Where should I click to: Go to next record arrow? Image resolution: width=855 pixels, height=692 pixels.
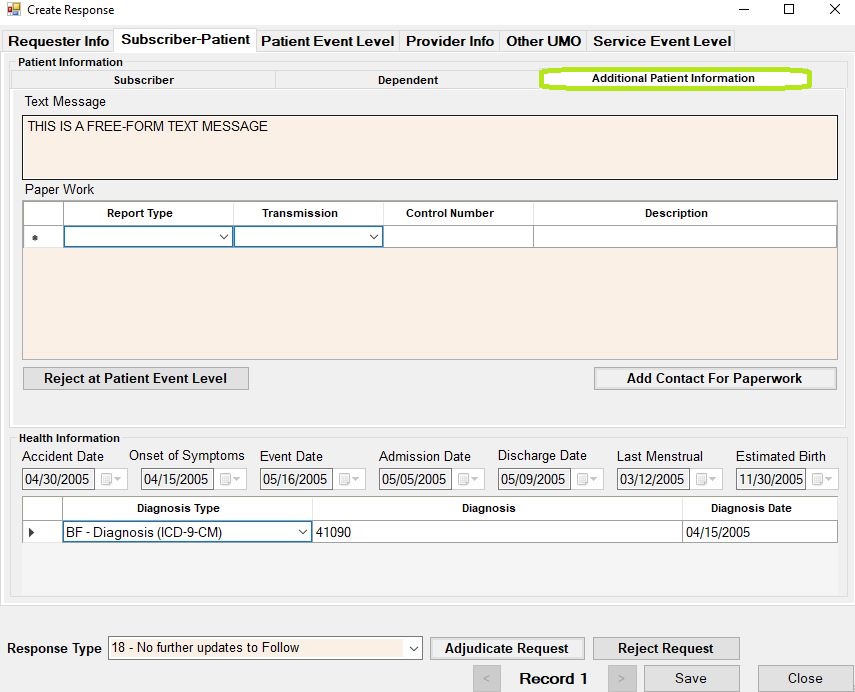click(622, 678)
